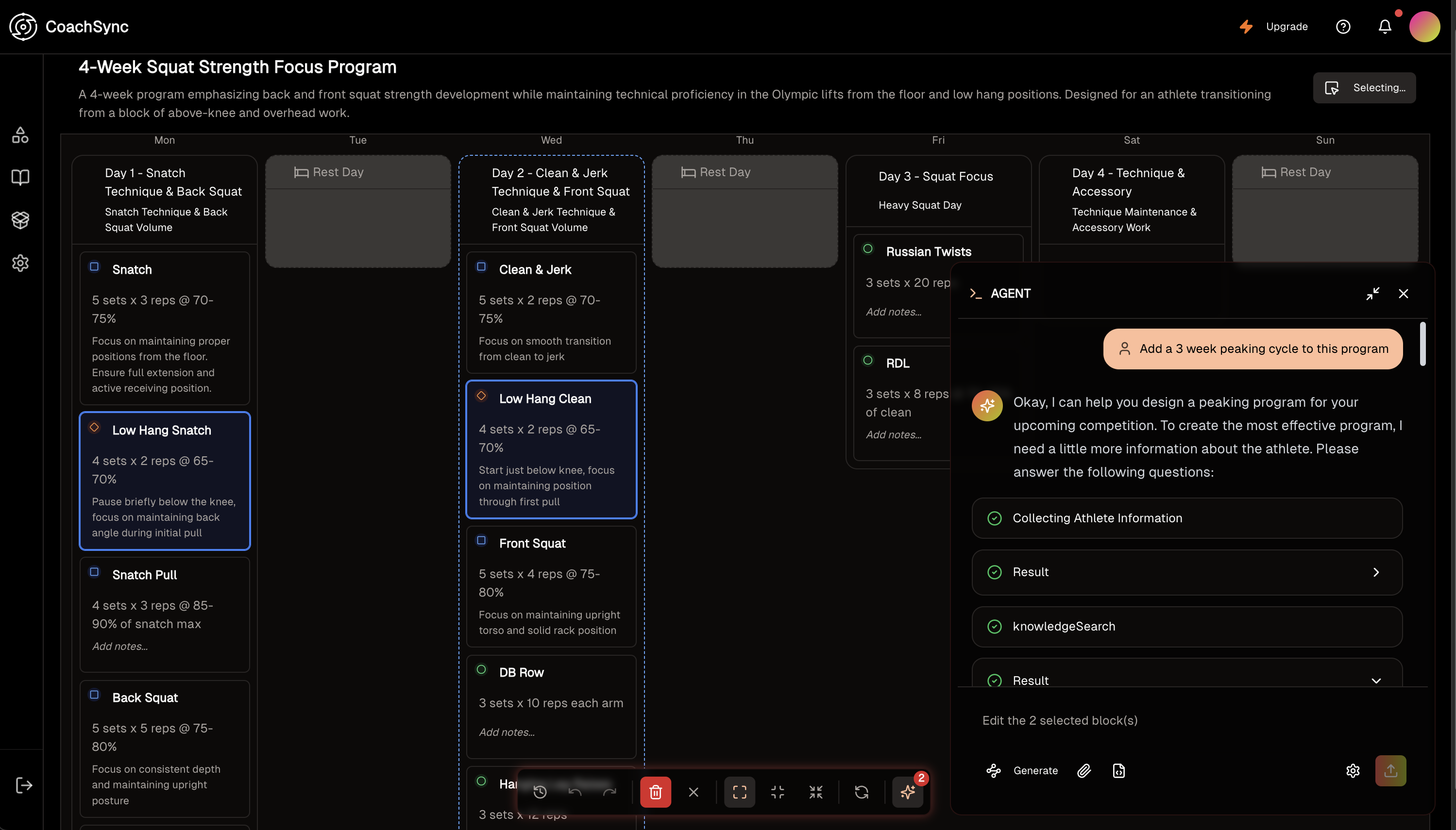
Task: Open AI actions via the sparkle icon showing 2
Action: point(908,792)
